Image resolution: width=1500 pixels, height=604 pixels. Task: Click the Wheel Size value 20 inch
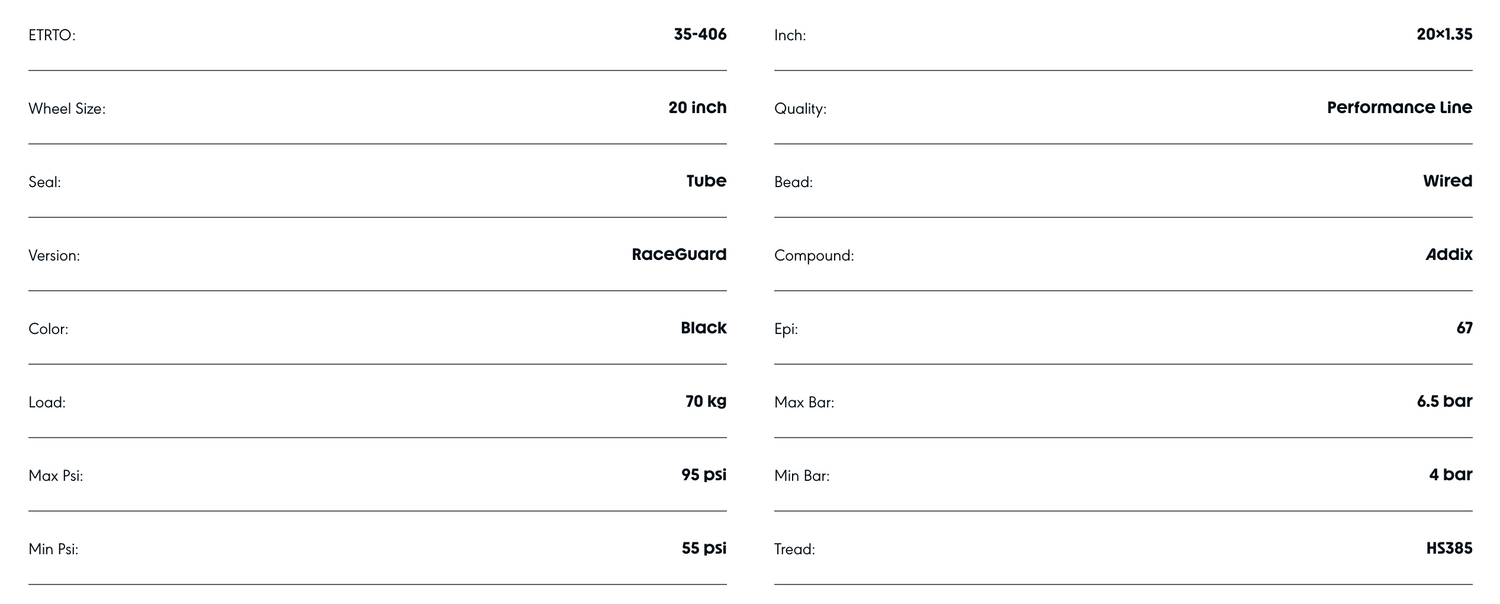coord(697,108)
